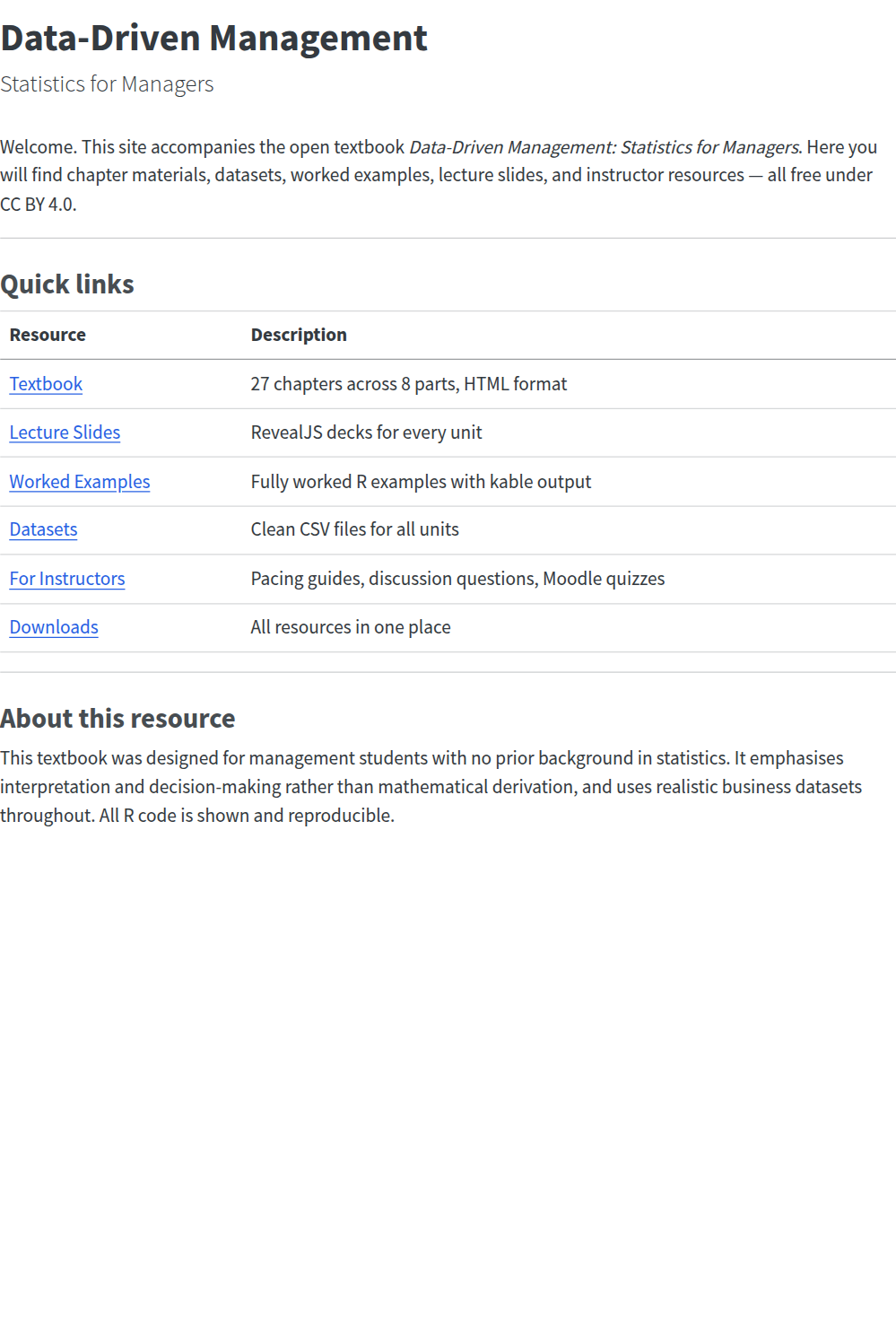Open the Datasets link
Viewport: 896px width, 1328px height.
tap(43, 530)
